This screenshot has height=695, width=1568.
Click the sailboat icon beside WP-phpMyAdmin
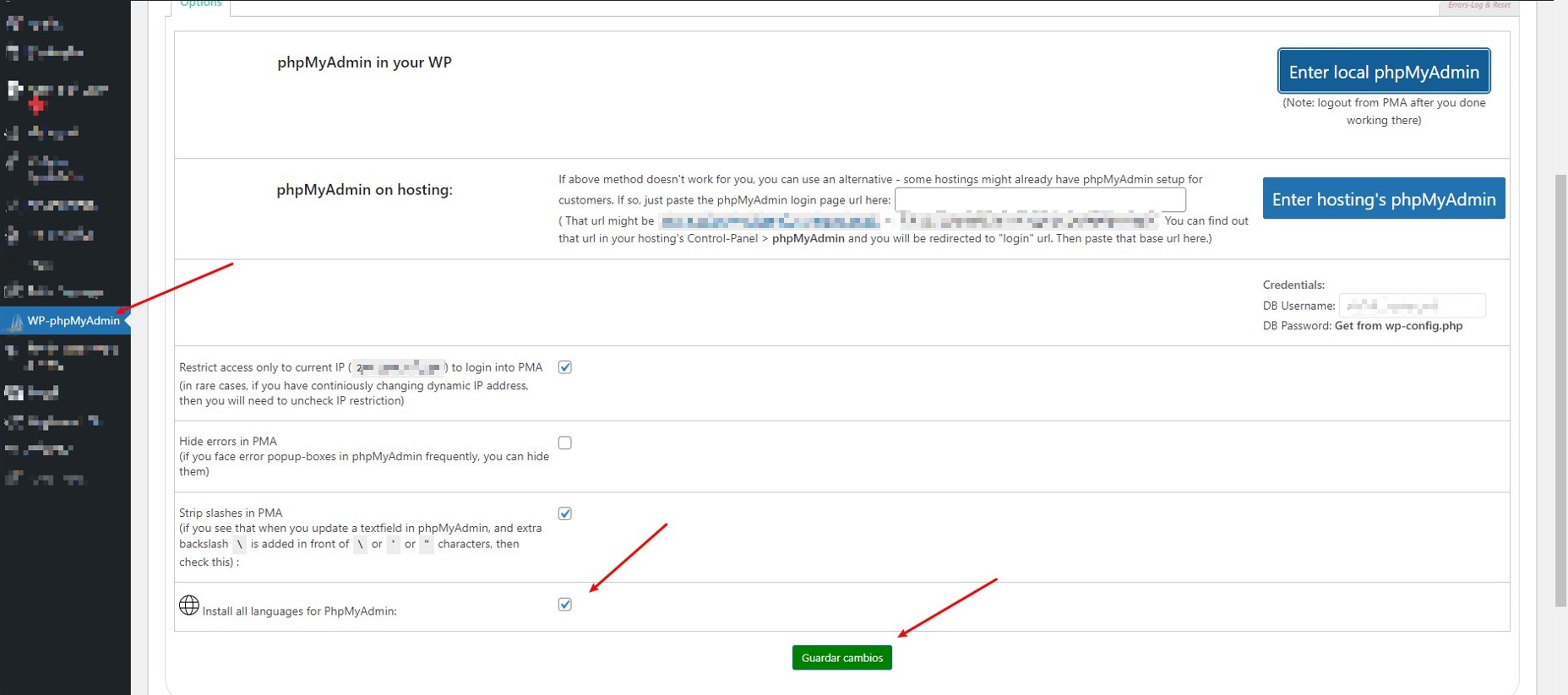click(15, 321)
